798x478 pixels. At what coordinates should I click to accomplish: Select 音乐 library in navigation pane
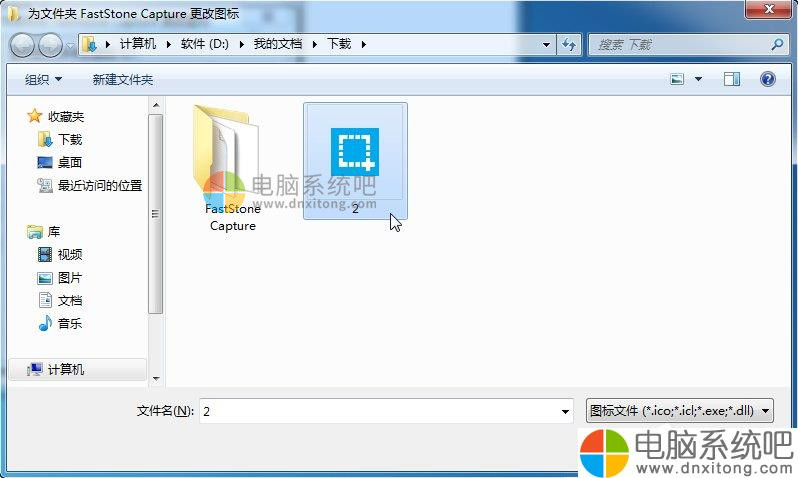[70, 324]
